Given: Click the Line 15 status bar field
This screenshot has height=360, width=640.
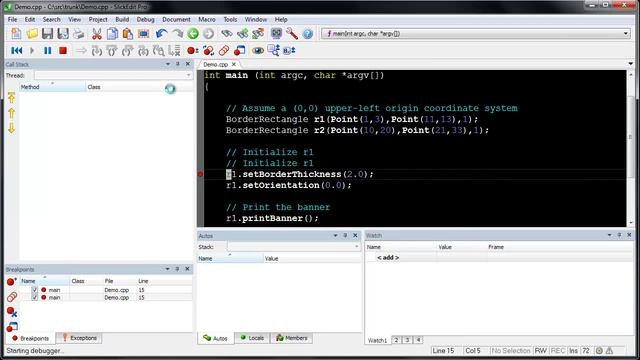Looking at the screenshot, I should coord(443,351).
